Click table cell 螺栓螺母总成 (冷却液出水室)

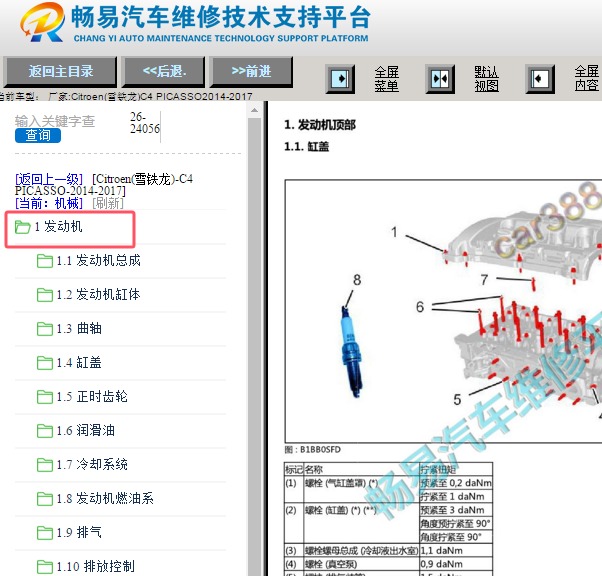pos(361,551)
